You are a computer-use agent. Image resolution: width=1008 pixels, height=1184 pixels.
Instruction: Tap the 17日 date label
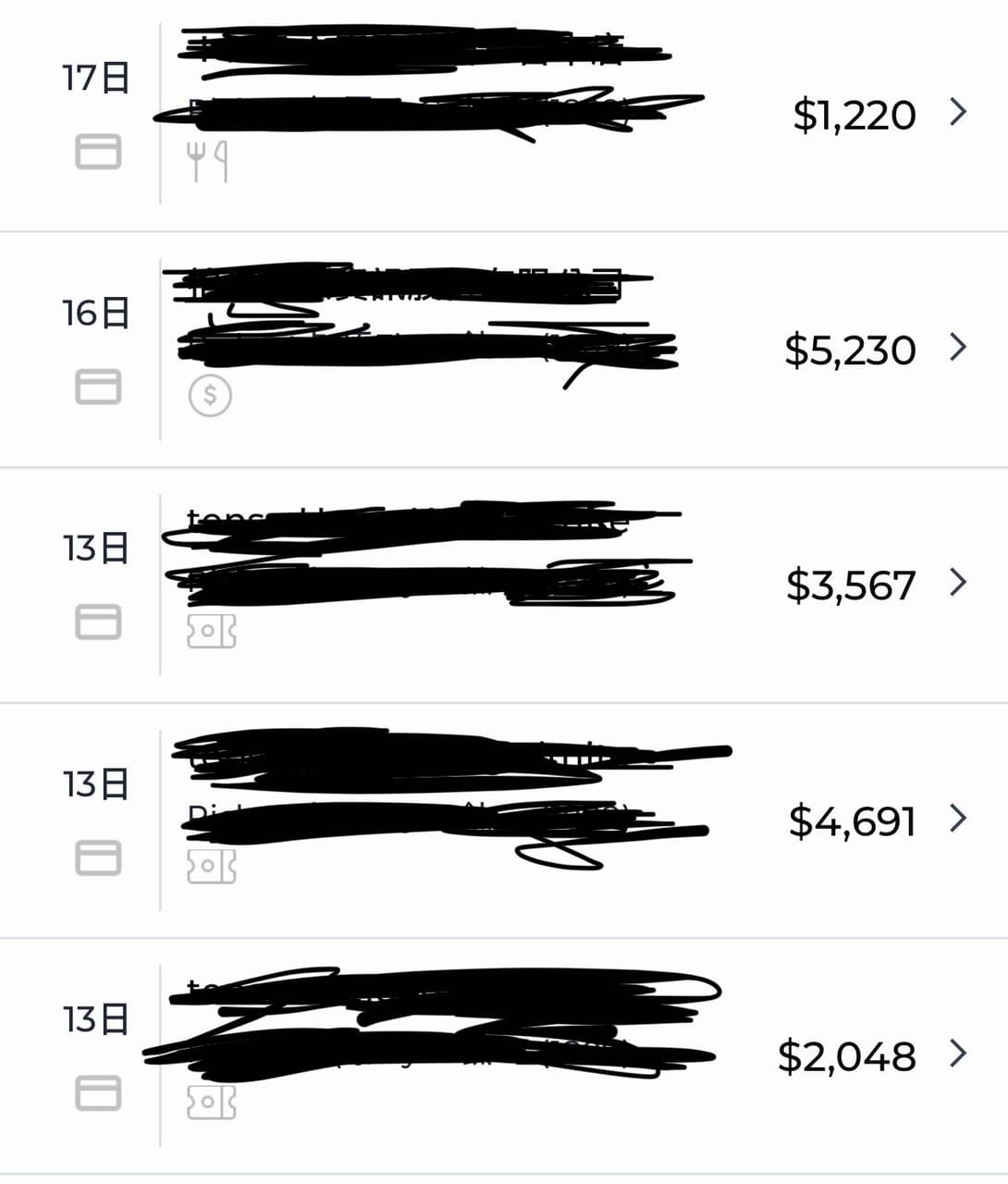(x=95, y=77)
